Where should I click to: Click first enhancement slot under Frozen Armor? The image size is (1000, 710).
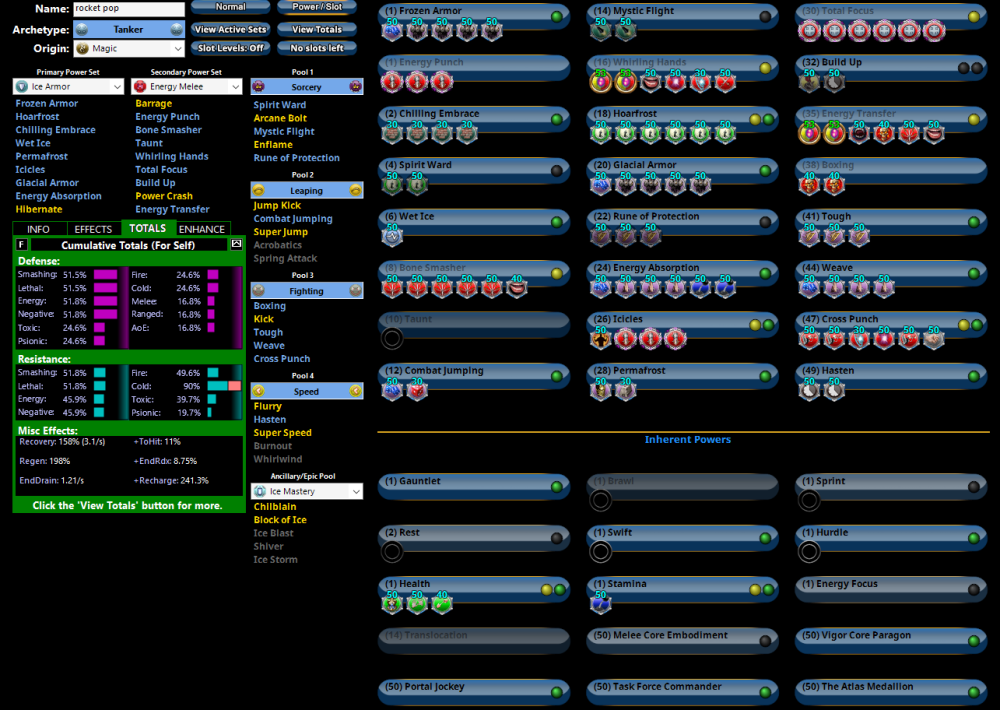coord(392,31)
